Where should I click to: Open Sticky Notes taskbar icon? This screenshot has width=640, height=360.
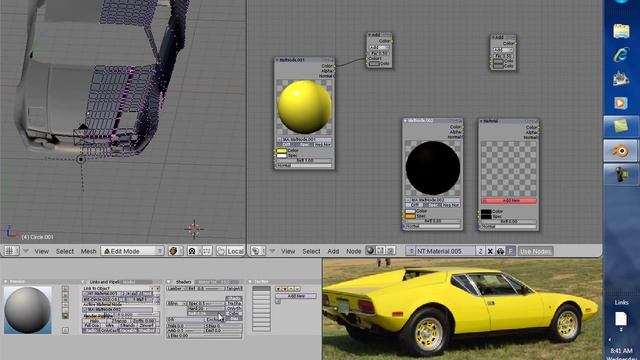click(x=621, y=127)
